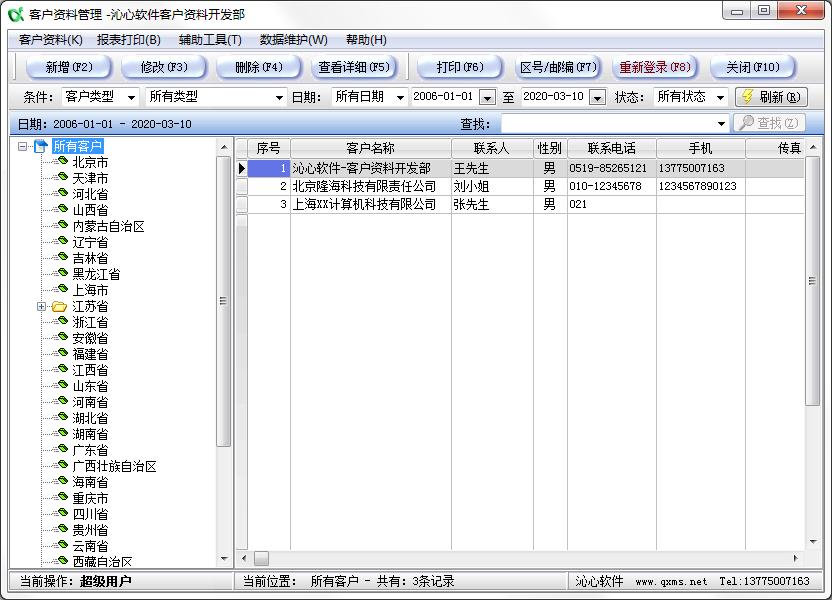Click the 所有客户 root node icon

(x=41, y=147)
